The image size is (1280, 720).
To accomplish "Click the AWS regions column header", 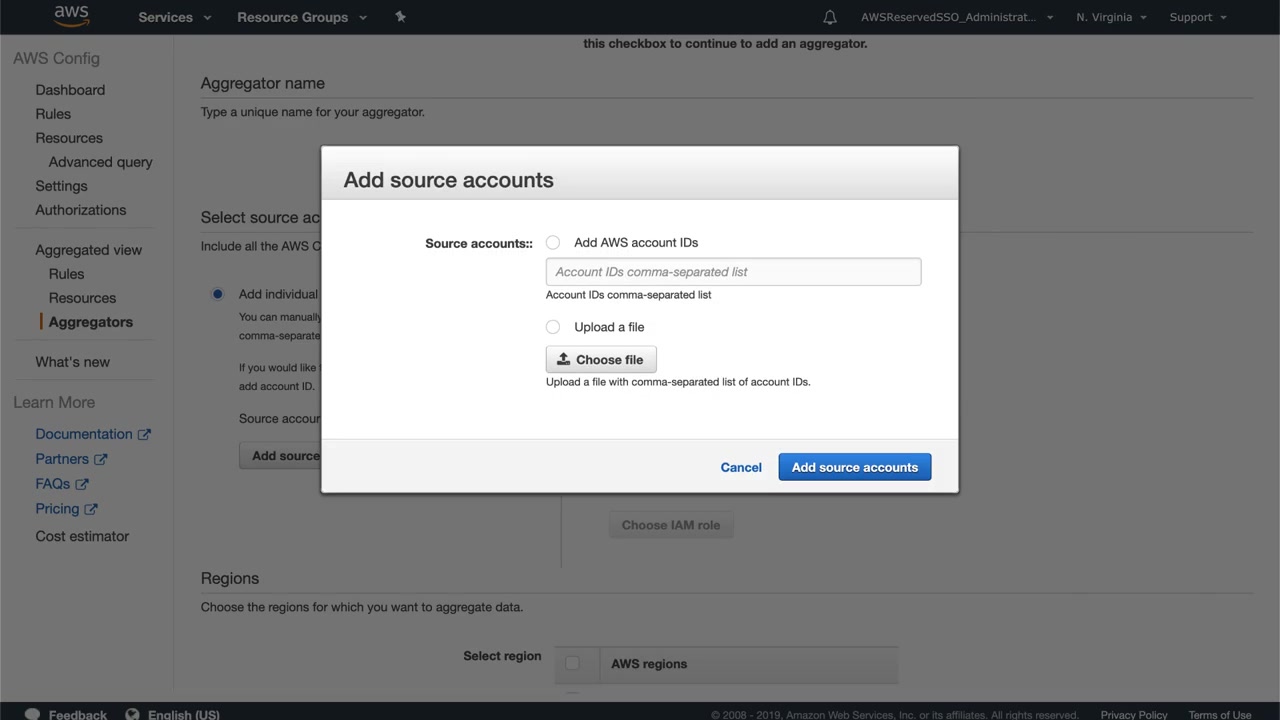I will [x=649, y=664].
